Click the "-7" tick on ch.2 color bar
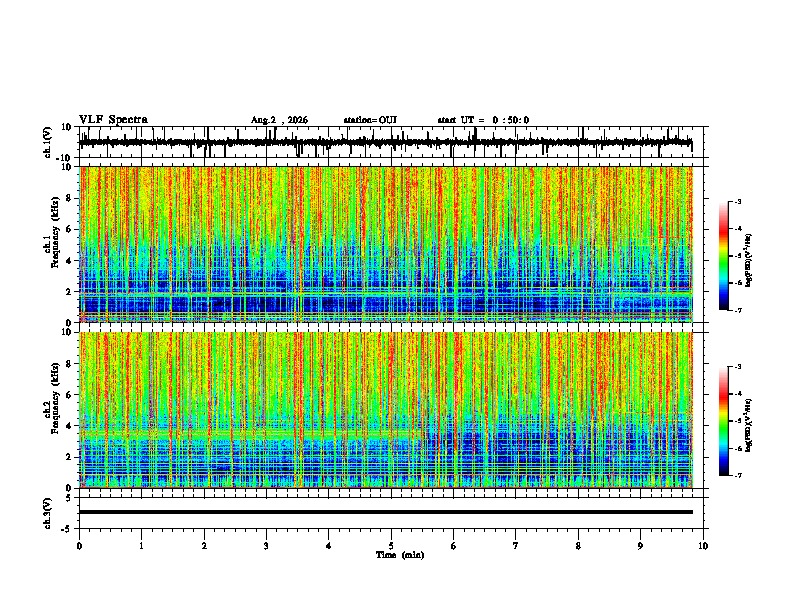Screen dimensions: 792x612 coord(738,476)
